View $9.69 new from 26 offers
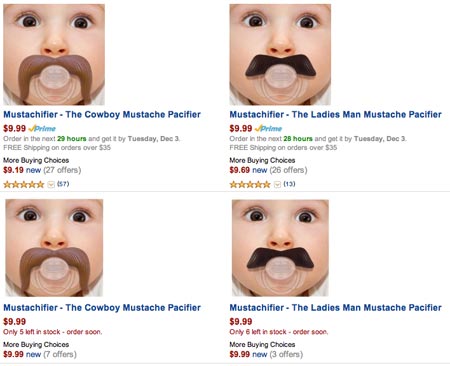 click(268, 170)
